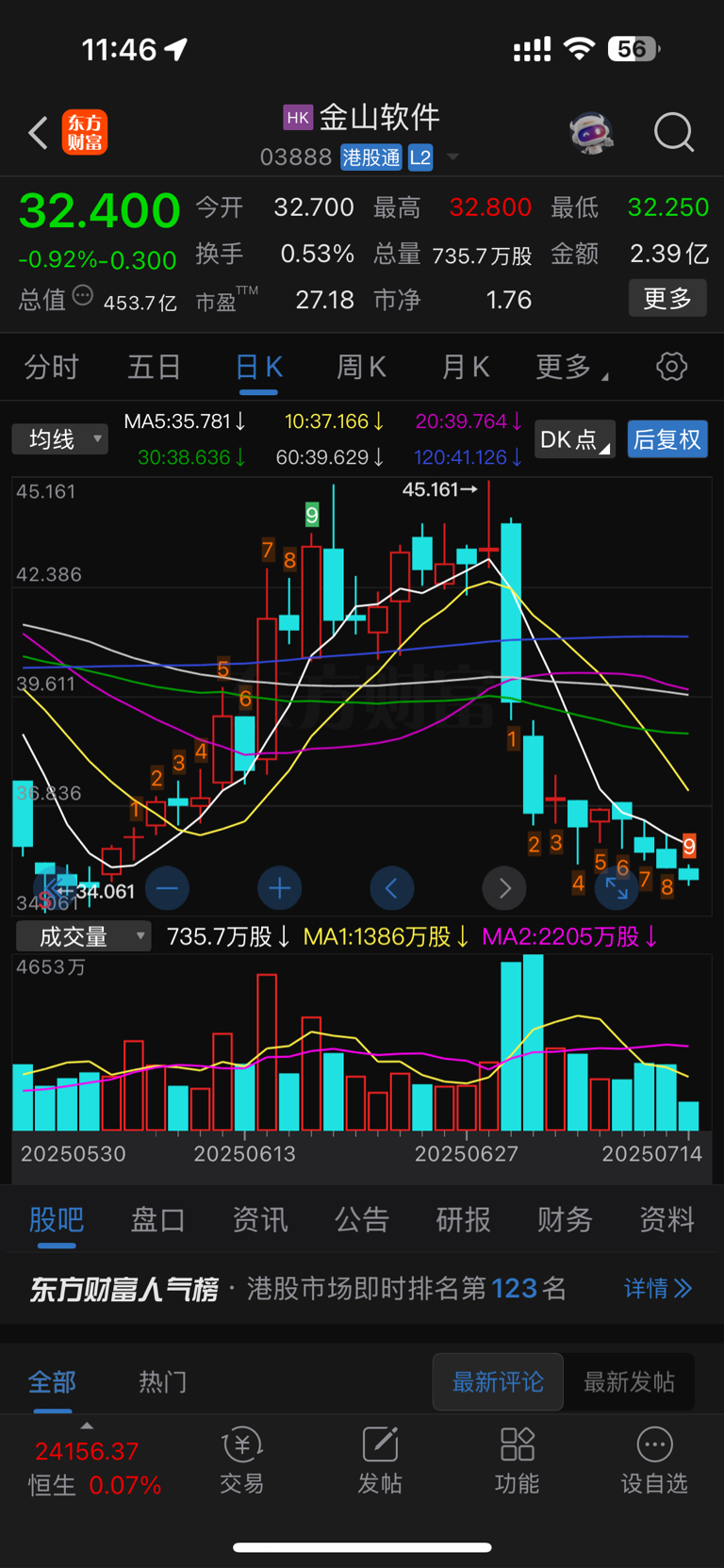Select the 全部 posts filter
724x1568 pixels.
[x=52, y=1382]
